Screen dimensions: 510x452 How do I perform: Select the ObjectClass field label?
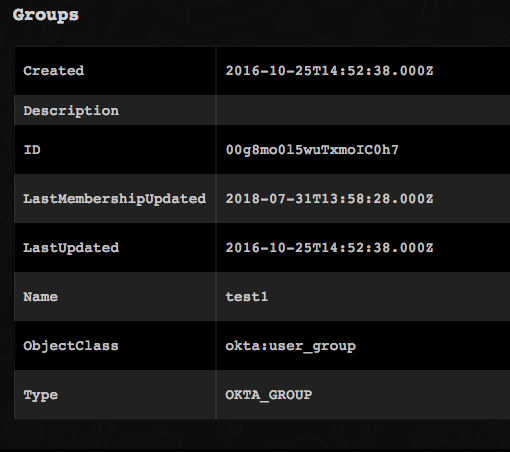point(71,346)
